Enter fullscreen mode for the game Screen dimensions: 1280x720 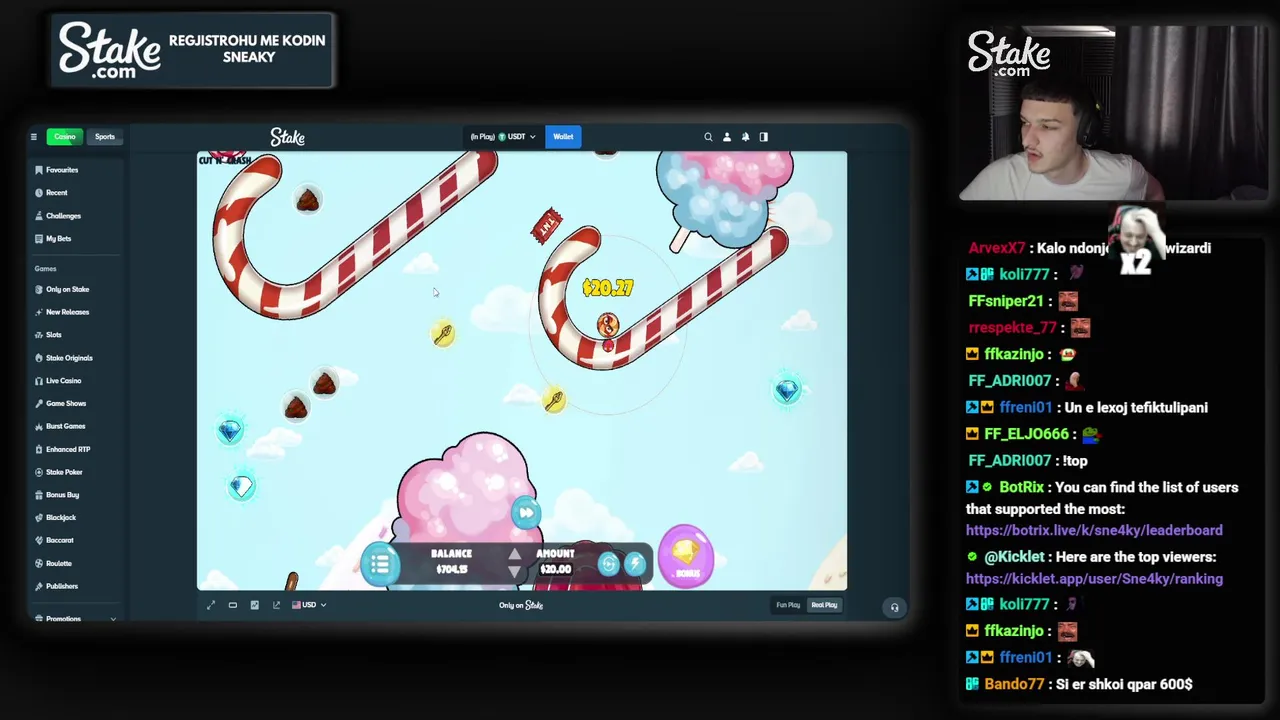pos(211,605)
